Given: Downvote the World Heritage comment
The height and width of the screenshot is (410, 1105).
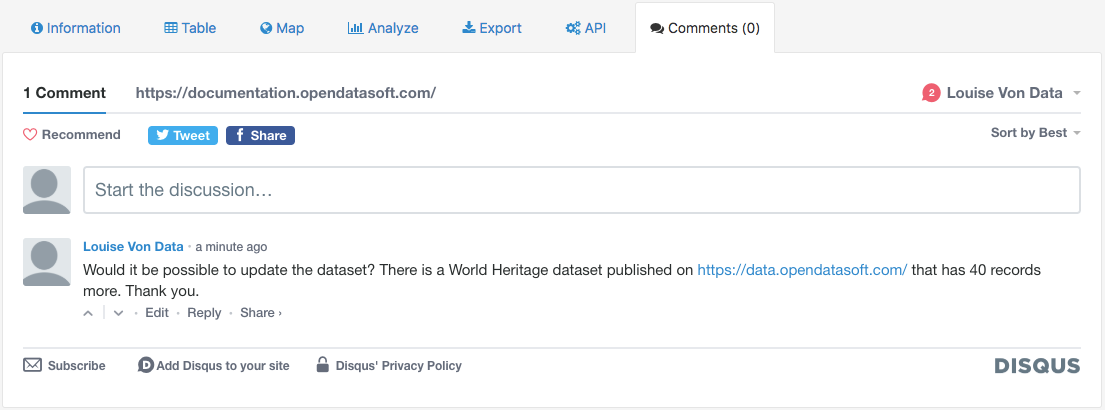Looking at the screenshot, I should (118, 313).
